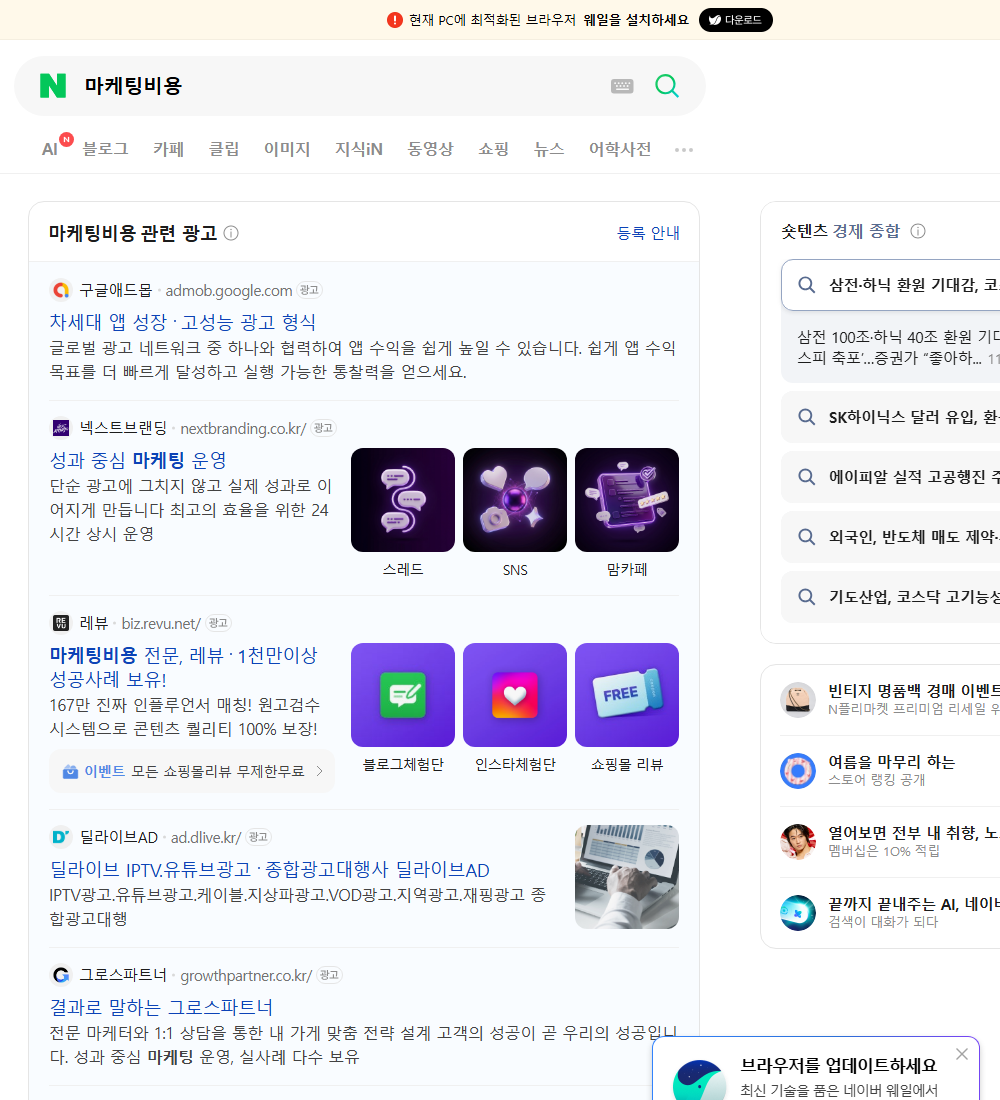The image size is (1000, 1100).
Task: Click the 넥스트브랜딩 favicon
Action: click(x=61, y=428)
